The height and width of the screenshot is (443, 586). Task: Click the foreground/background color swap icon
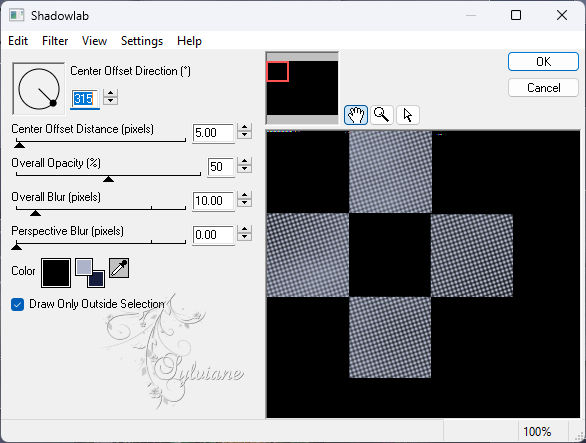(90, 273)
